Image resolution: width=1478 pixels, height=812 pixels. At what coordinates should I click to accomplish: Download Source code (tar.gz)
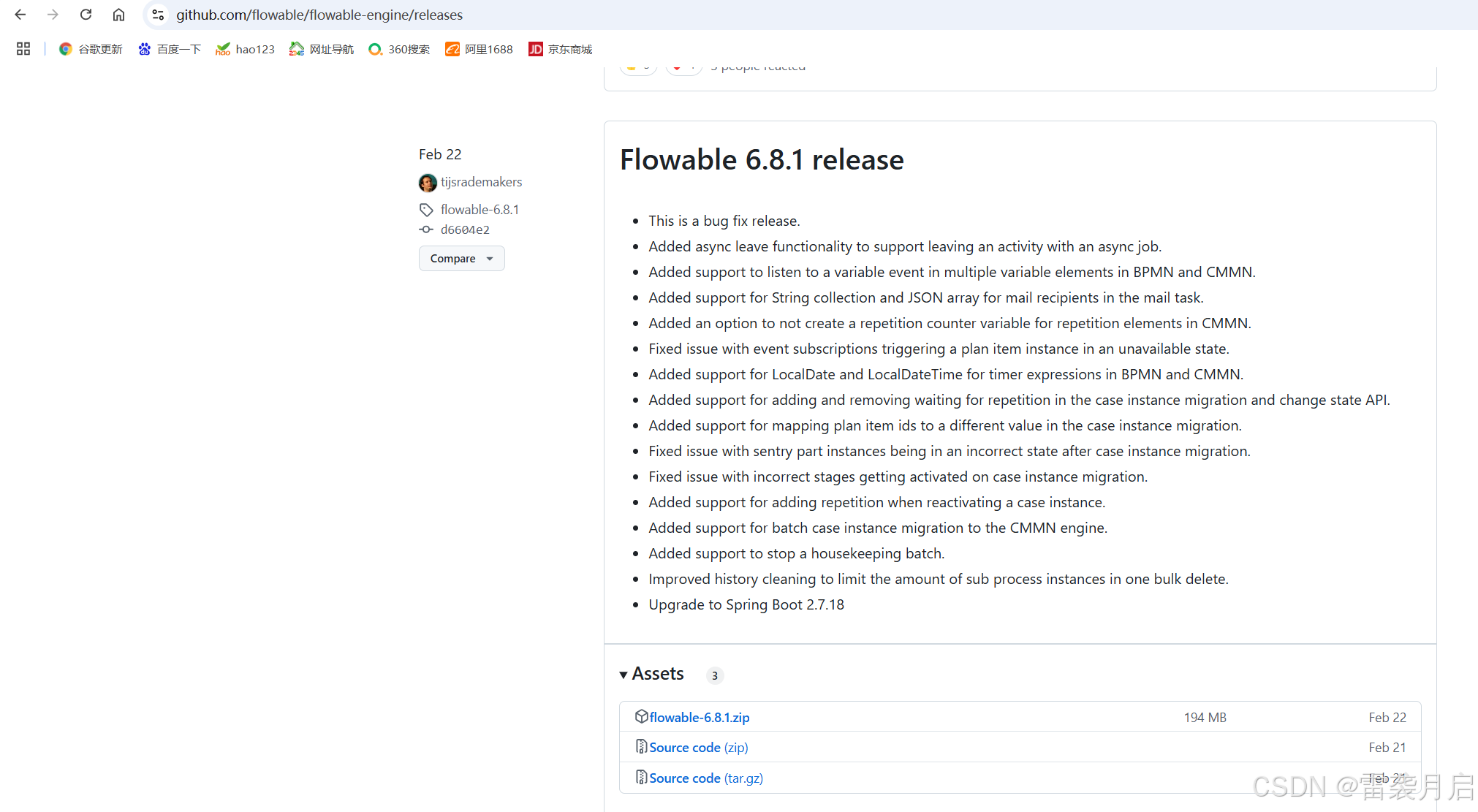(705, 778)
